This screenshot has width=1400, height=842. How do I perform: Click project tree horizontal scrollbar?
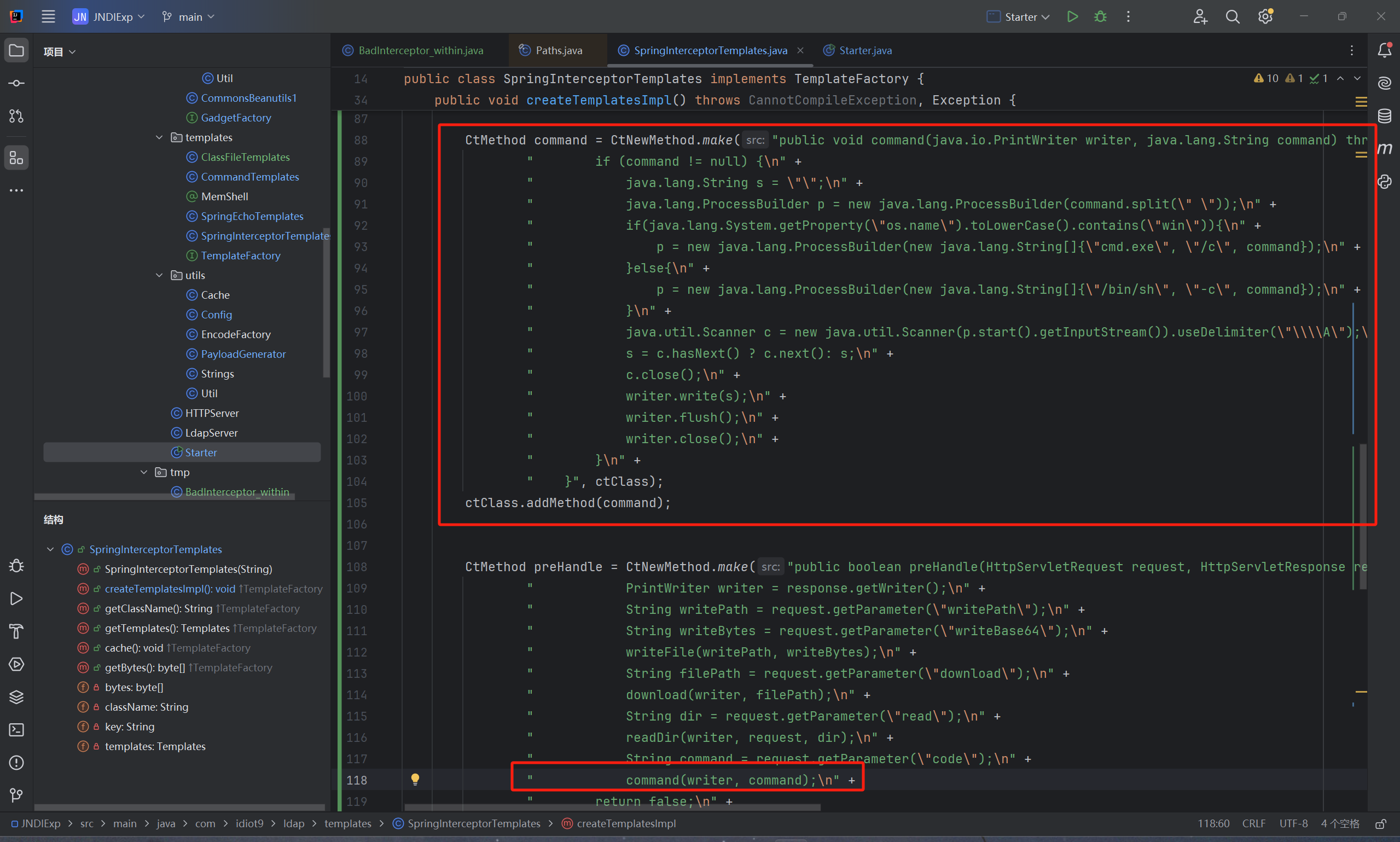(x=165, y=497)
